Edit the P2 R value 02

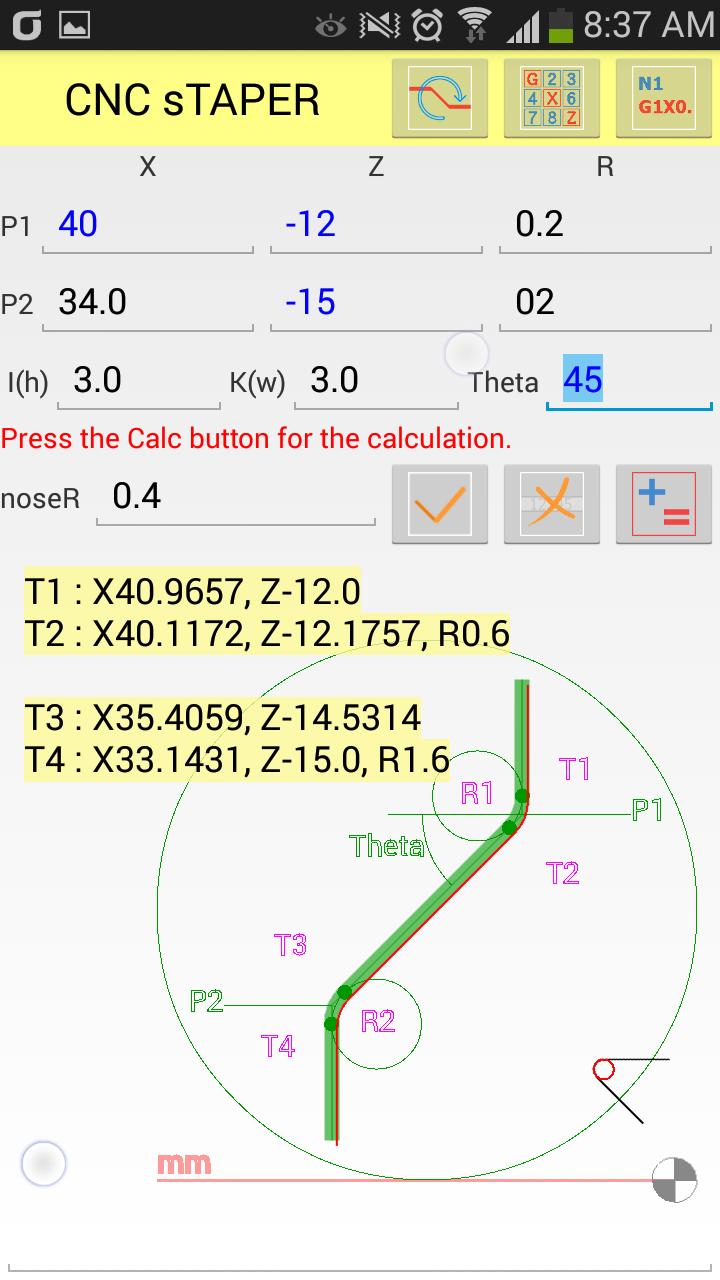(605, 302)
